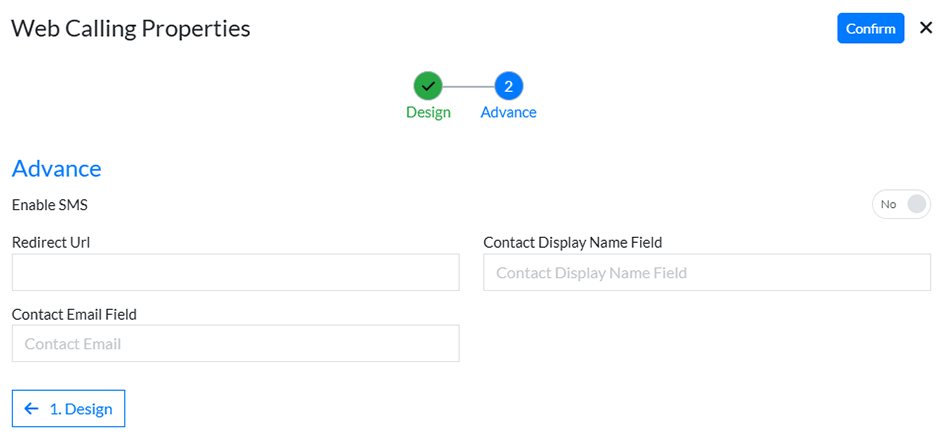The image size is (942, 443).
Task: Close the Web Calling Properties dialog
Action: (x=925, y=28)
